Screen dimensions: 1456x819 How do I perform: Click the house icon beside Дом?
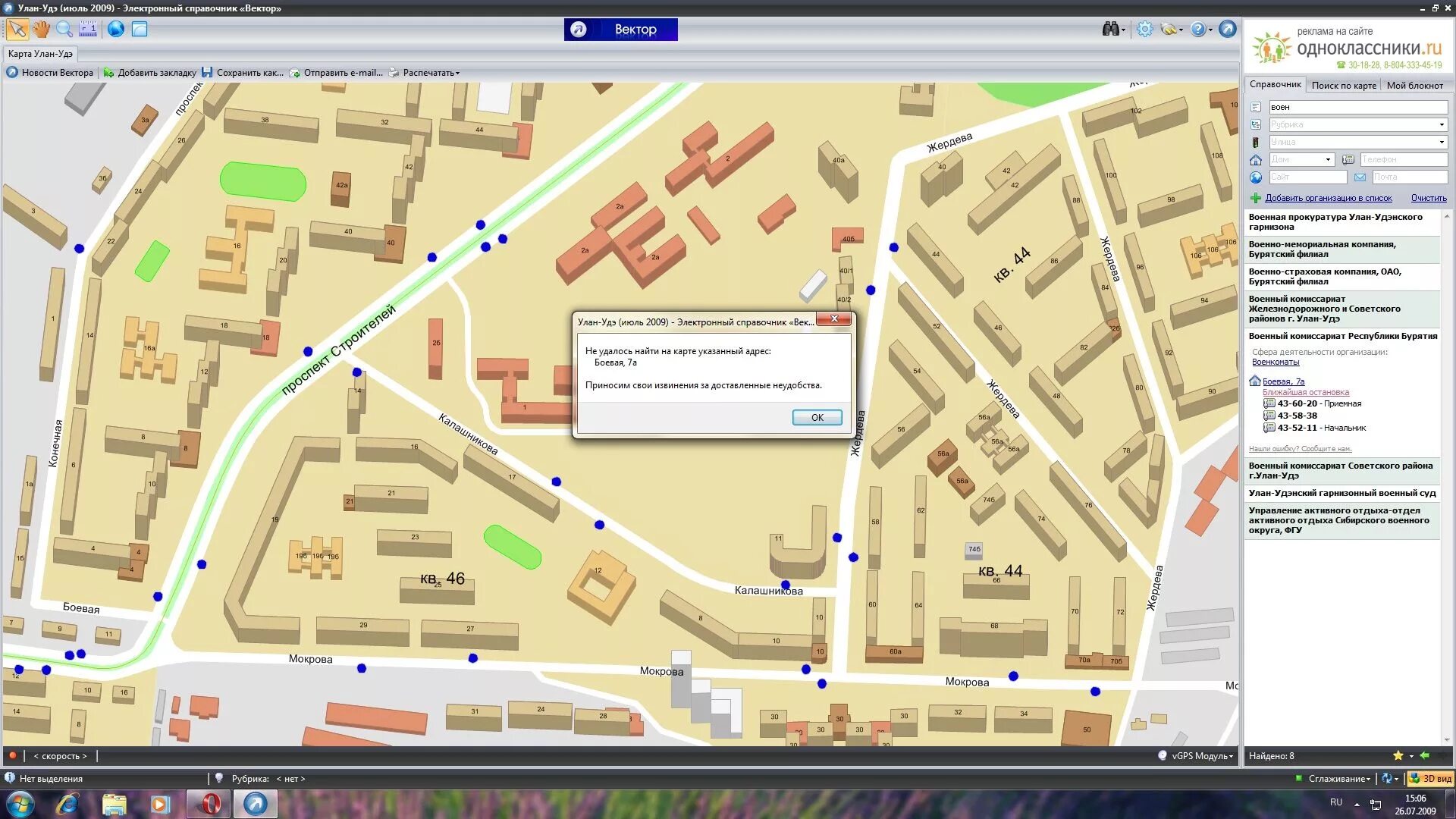[1256, 159]
